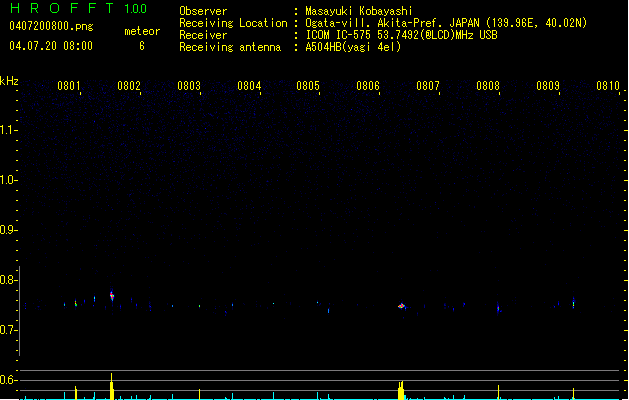Screen dimensions: 629x400
Task: Click time axis marker 0805
Action: tap(308, 86)
